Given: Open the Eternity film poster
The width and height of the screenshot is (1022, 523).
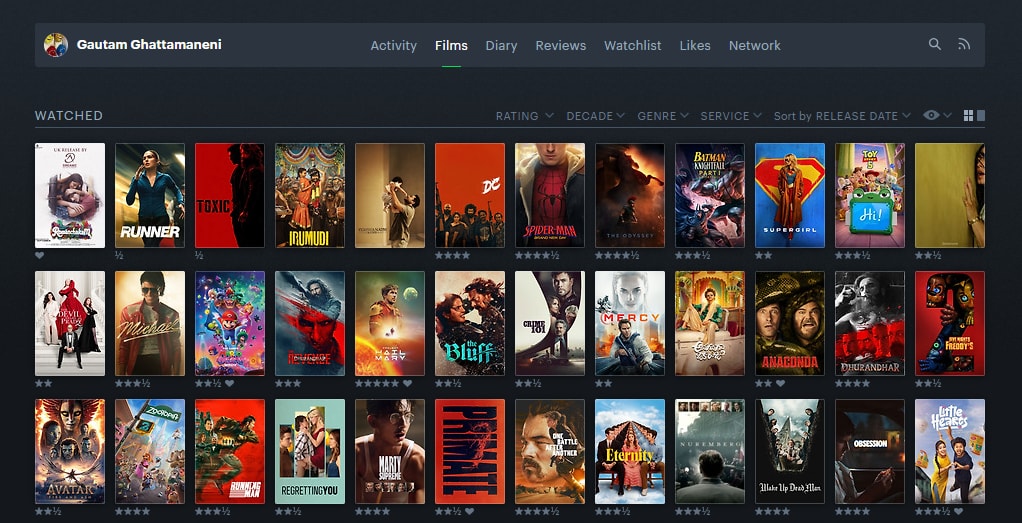Looking at the screenshot, I should tap(630, 451).
